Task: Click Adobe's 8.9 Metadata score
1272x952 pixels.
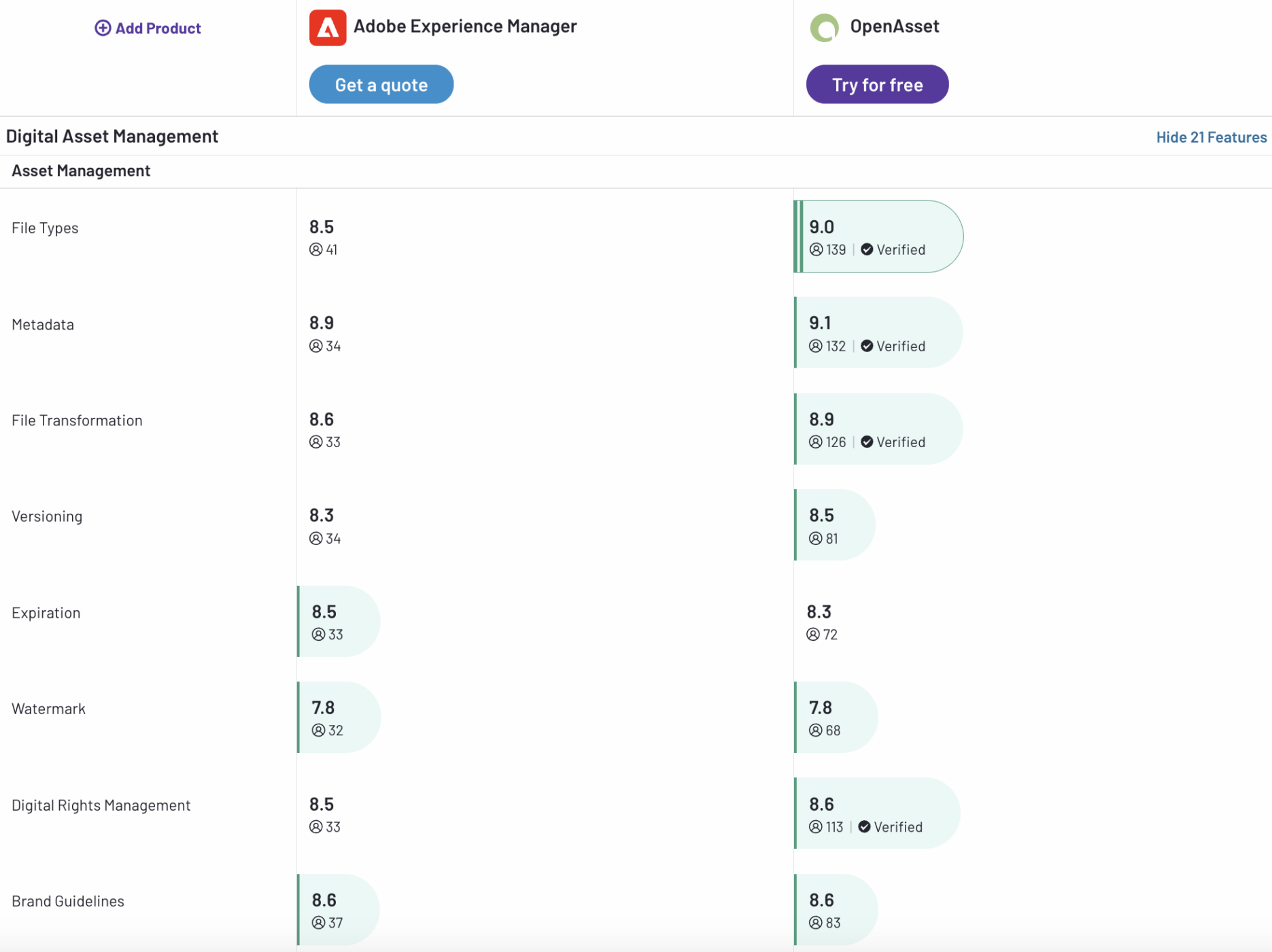Action: [x=322, y=323]
